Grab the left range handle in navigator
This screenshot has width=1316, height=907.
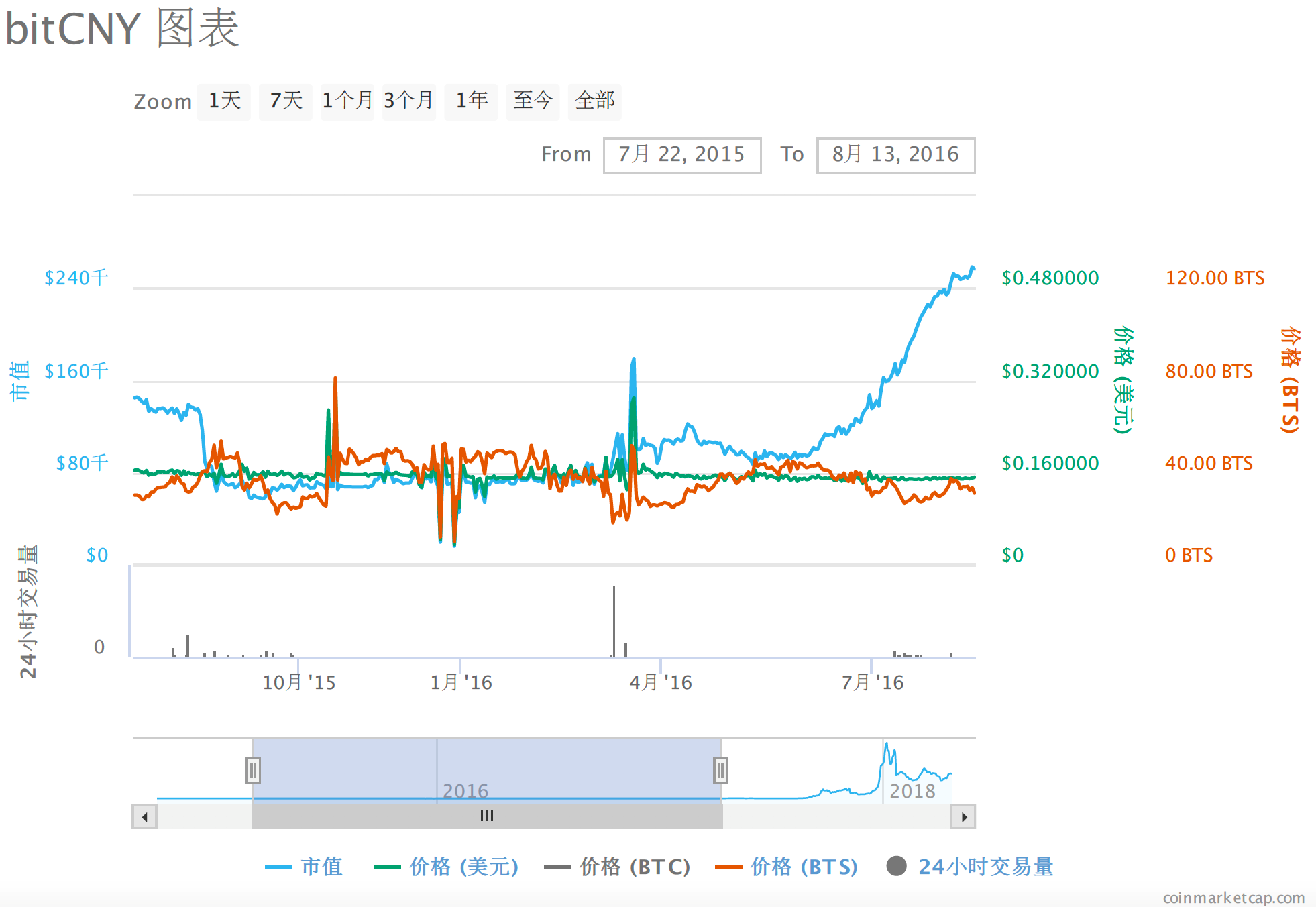[x=253, y=770]
